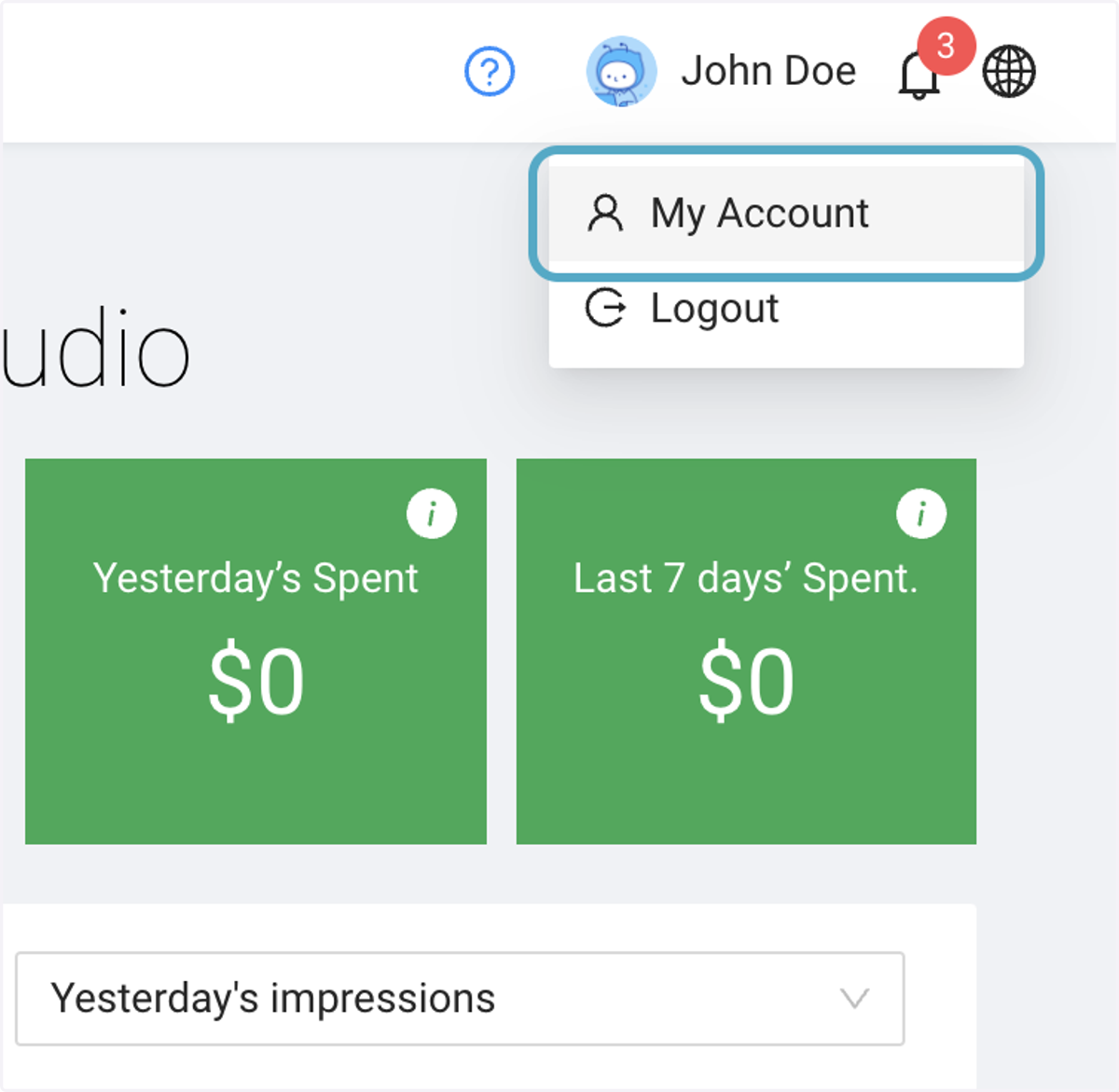Click the John Doe avatar image

pos(621,72)
